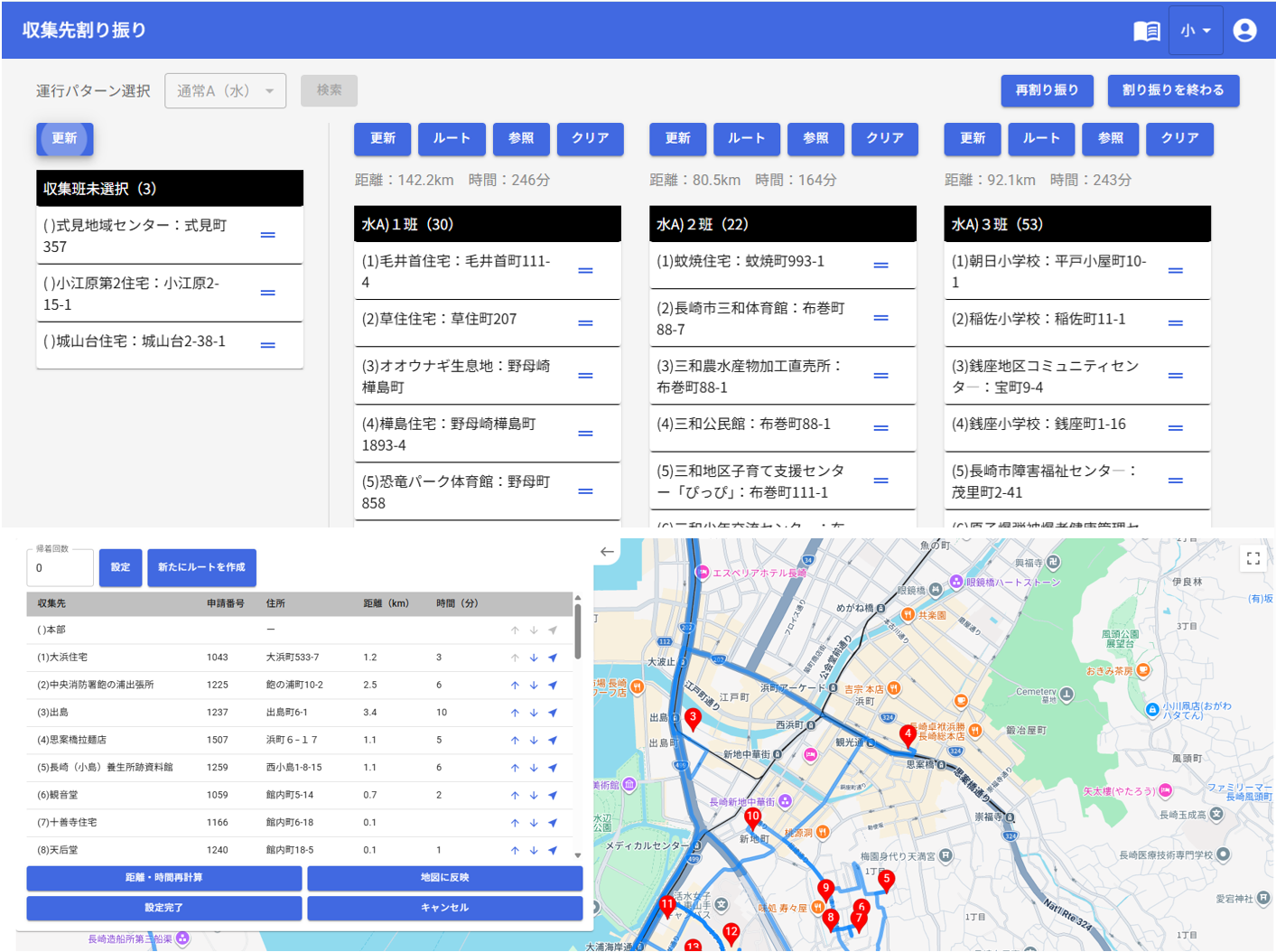1276x952 pixels.
Task: Click the down arrow in the 思案橋拉麺店 row
Action: point(534,741)
